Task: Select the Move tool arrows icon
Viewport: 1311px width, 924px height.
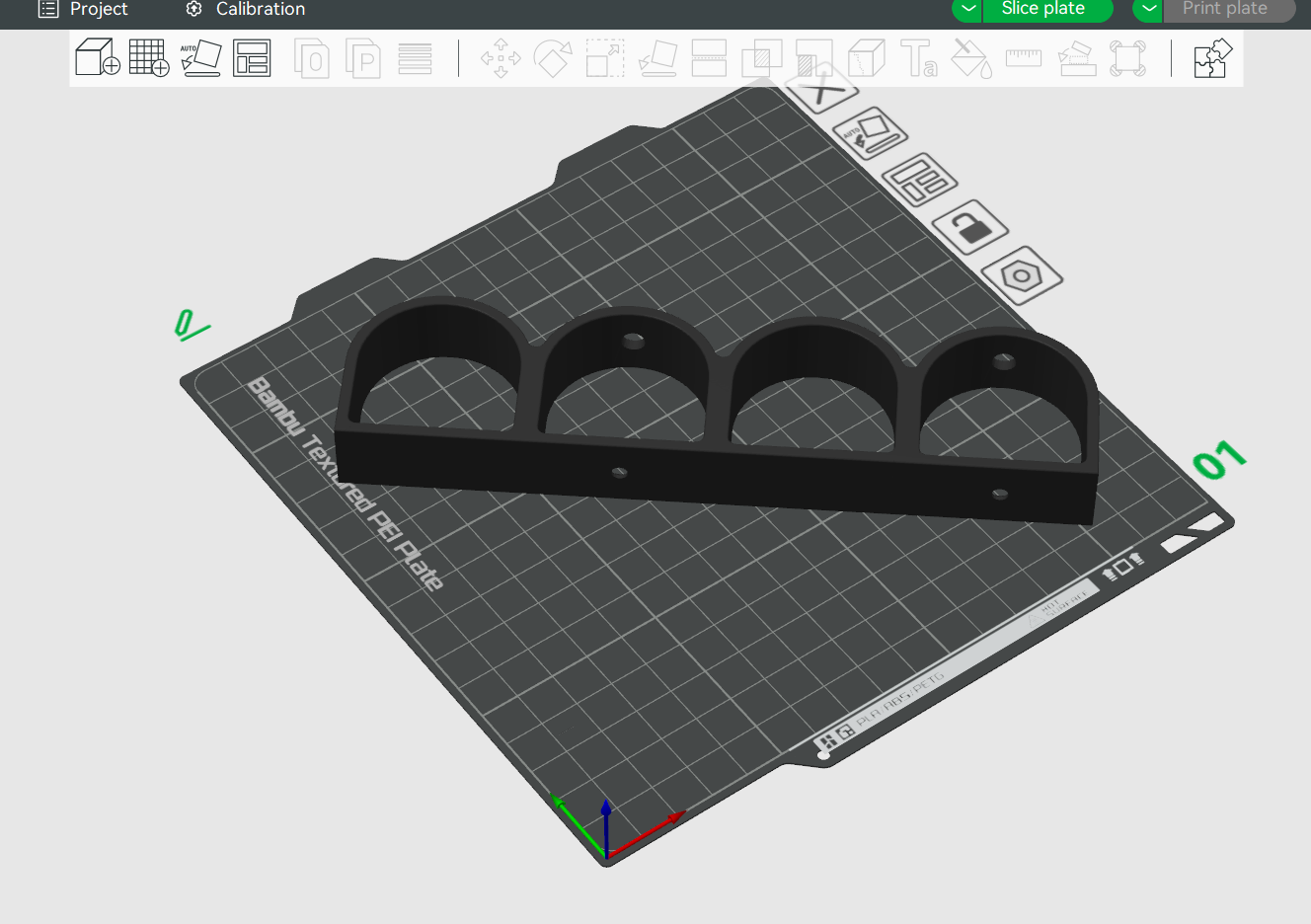Action: pyautogui.click(x=501, y=58)
